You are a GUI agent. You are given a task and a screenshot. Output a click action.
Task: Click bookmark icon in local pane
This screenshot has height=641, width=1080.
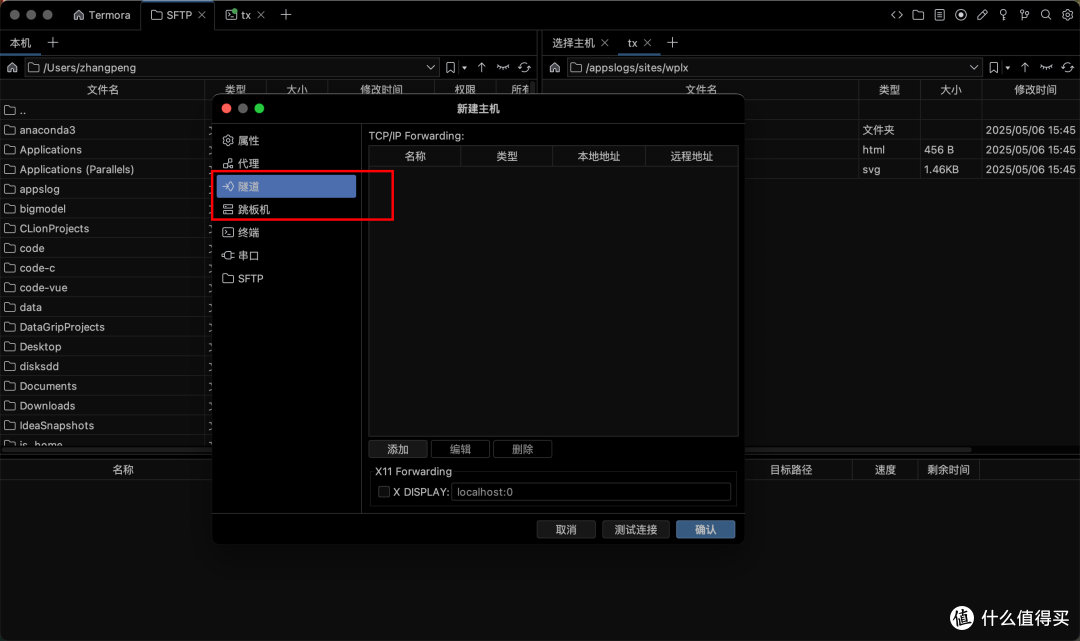(450, 67)
